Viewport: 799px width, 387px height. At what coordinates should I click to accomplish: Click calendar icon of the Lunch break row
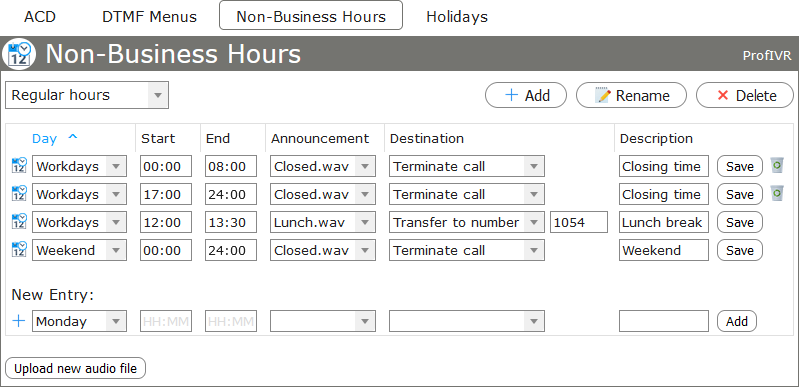pos(19,222)
